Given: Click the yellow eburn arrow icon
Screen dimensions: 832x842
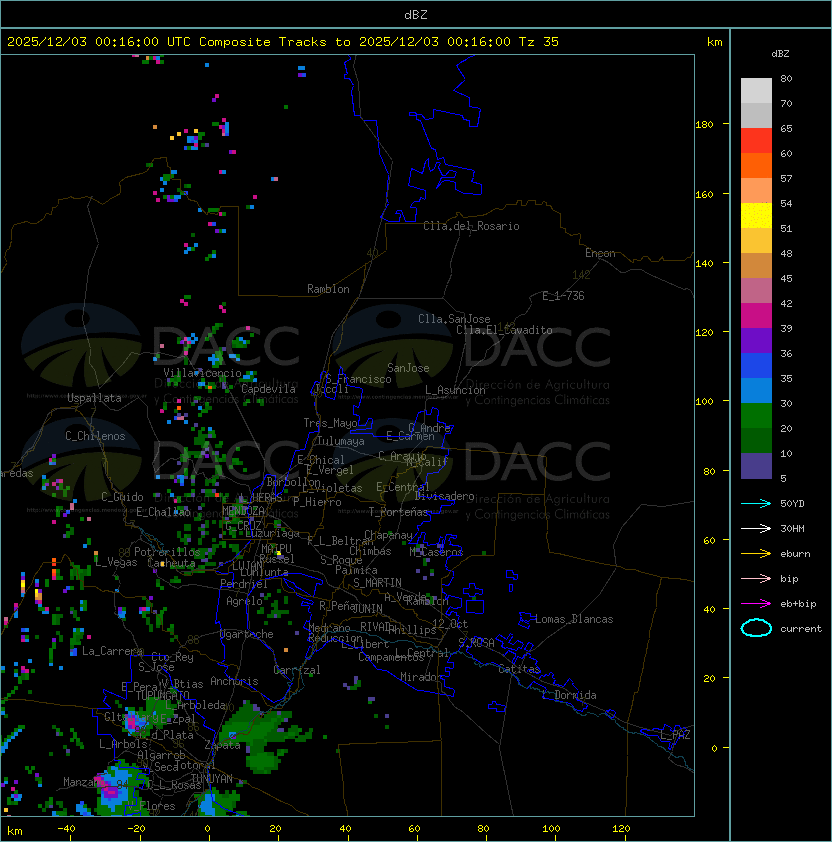Looking at the screenshot, I should [x=756, y=553].
